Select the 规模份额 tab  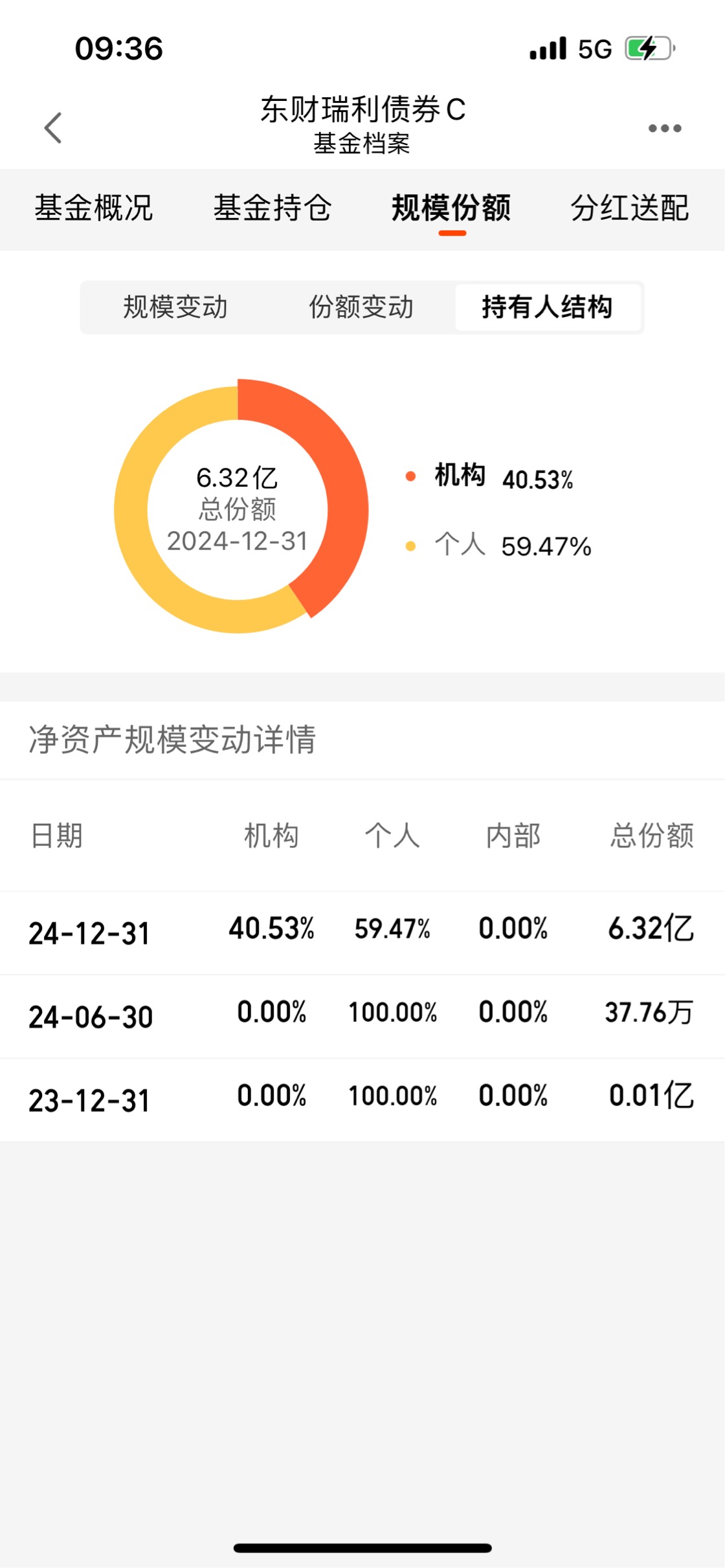click(x=451, y=208)
